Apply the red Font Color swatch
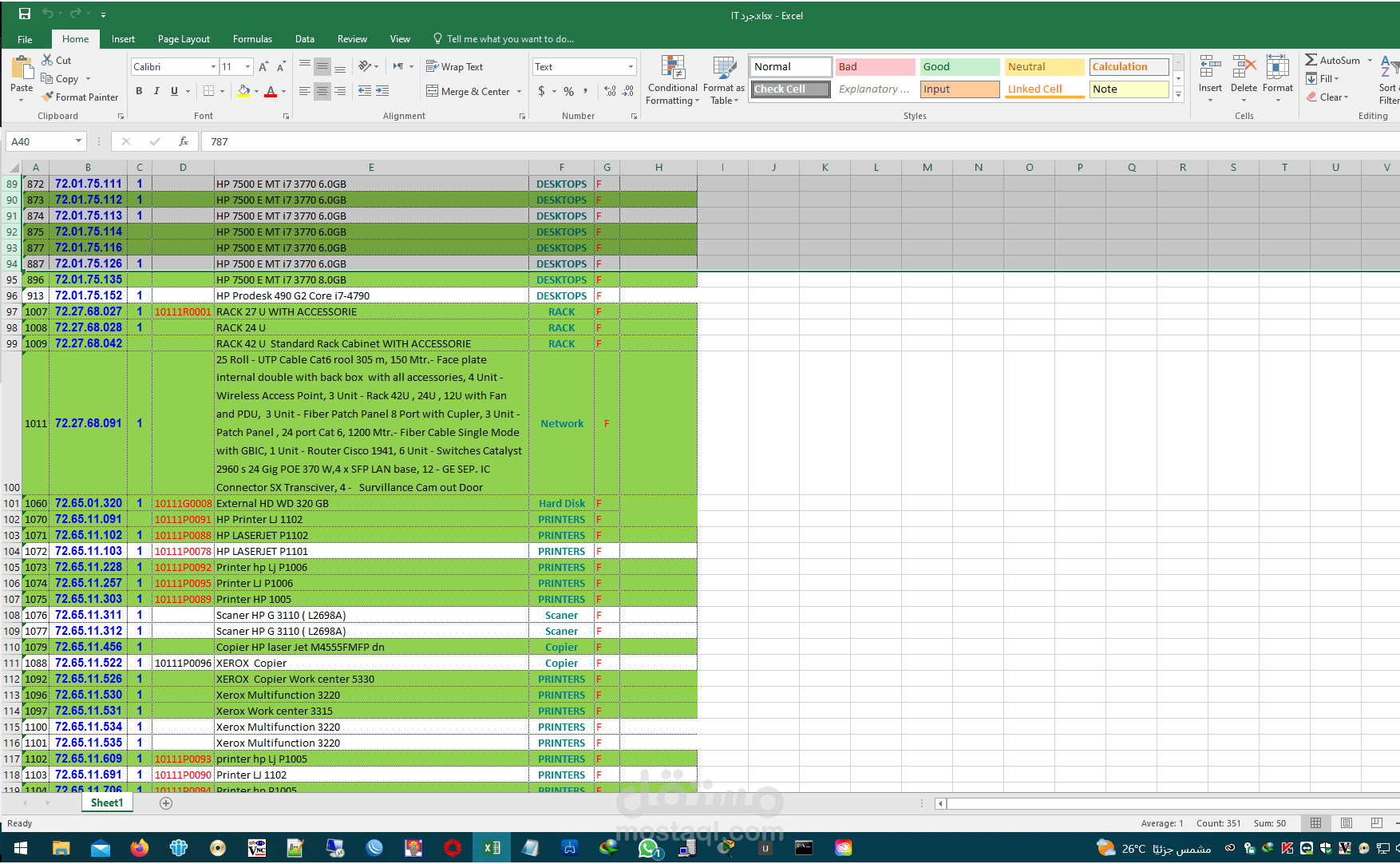 coord(271,91)
